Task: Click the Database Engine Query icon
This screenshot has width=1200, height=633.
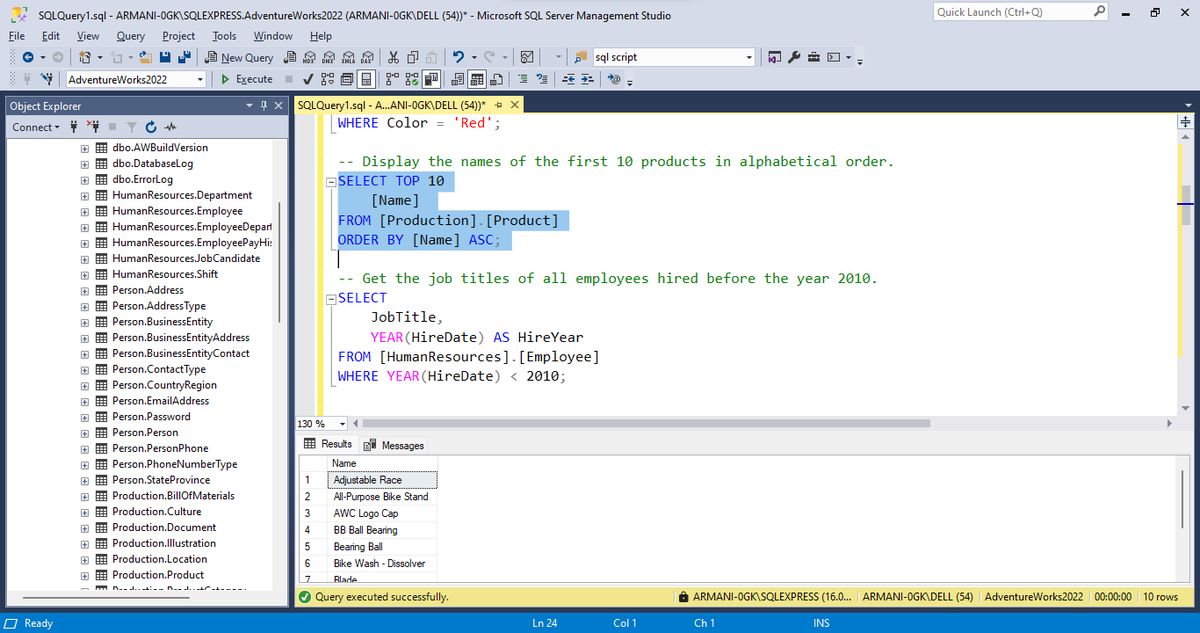Action: tap(289, 57)
